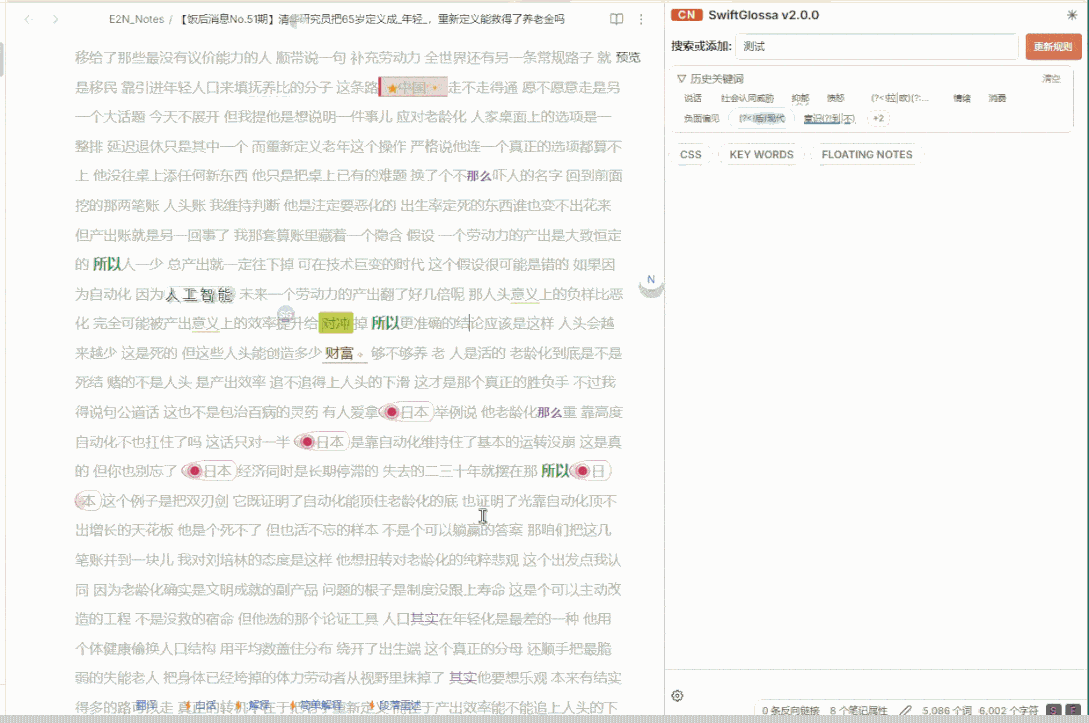Screen dimensions: 1089x723
Task: Click the 日本 tag before 经济同时
Action: [209, 471]
